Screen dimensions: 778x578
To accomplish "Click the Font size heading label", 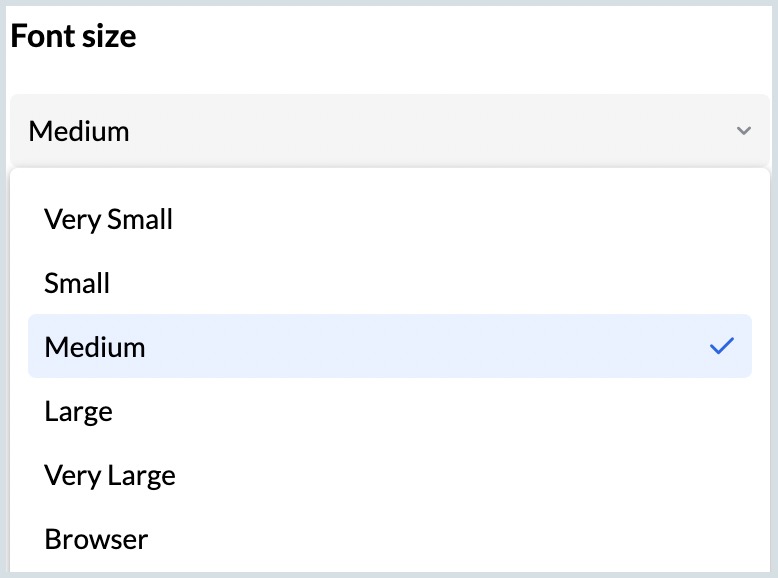I will (73, 37).
